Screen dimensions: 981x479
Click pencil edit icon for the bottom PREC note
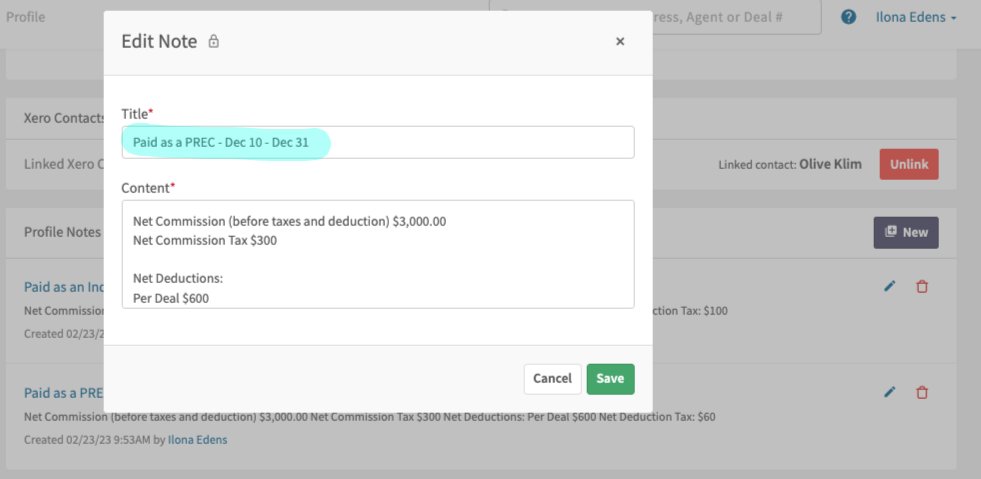(890, 393)
